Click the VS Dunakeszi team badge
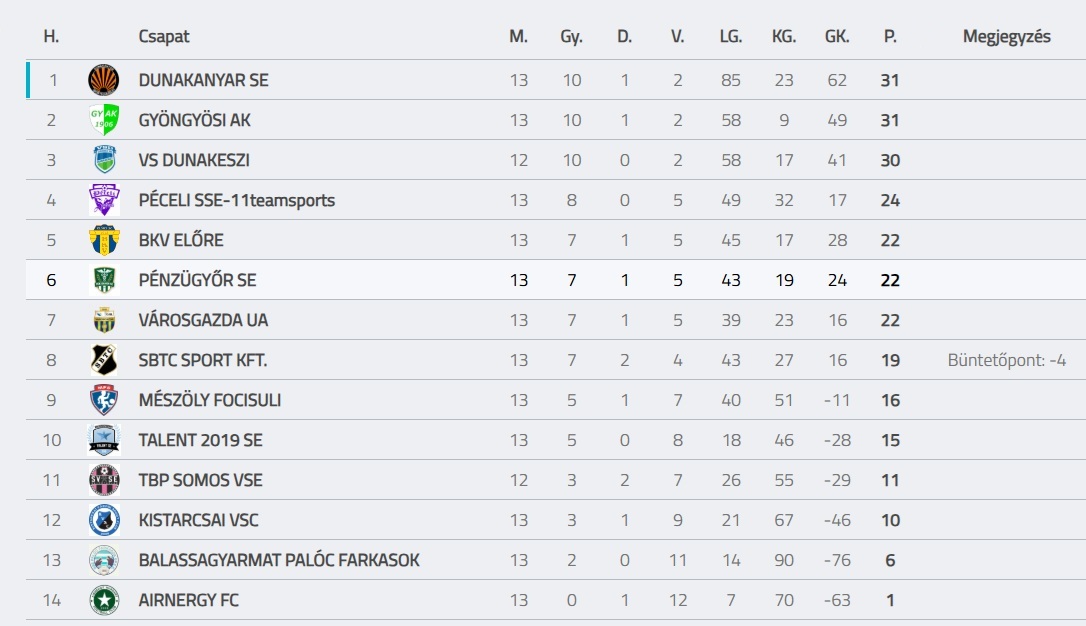1086x626 pixels. point(104,160)
